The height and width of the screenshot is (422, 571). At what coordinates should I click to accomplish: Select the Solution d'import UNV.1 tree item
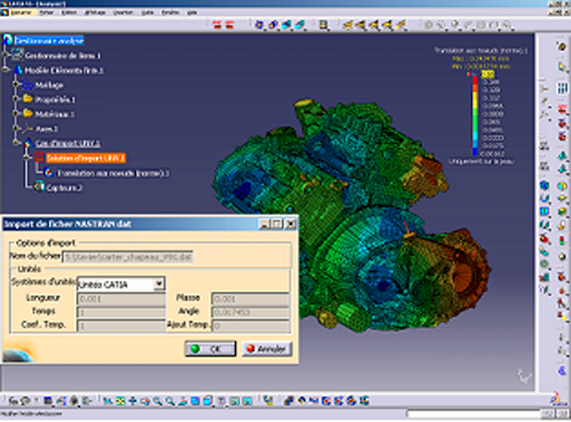pyautogui.click(x=86, y=158)
